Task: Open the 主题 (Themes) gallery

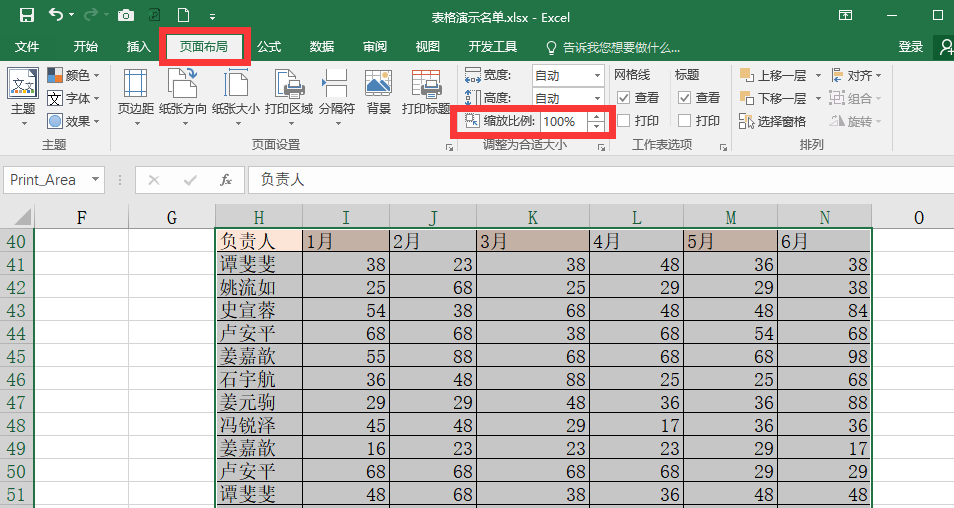Action: (23, 97)
